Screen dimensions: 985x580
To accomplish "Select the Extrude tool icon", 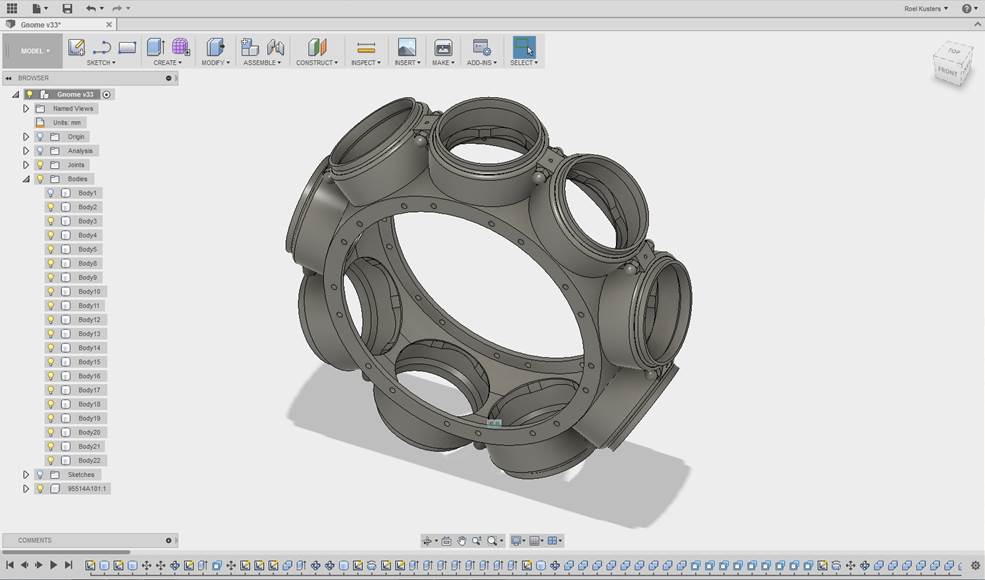I will 155,47.
